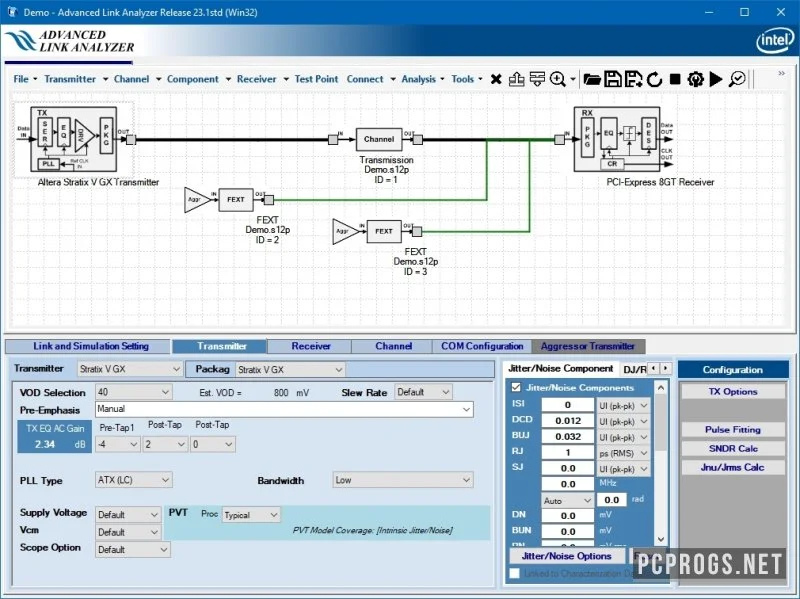The width and height of the screenshot is (800, 599).
Task: Click the Aggr triangle feeding FEXT ID 3
Action: (344, 232)
